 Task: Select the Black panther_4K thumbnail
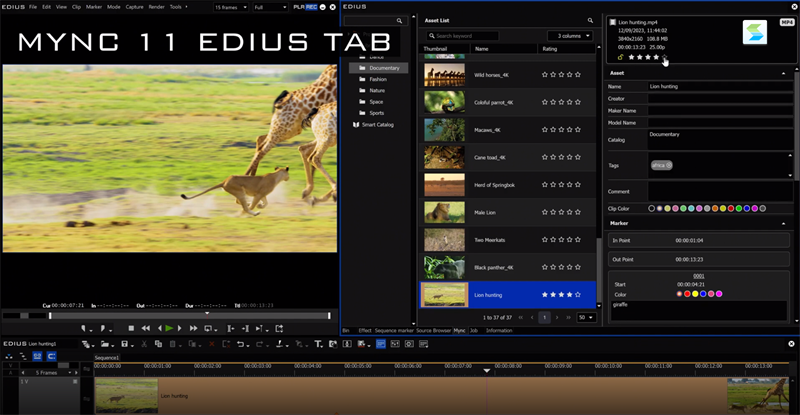point(444,267)
